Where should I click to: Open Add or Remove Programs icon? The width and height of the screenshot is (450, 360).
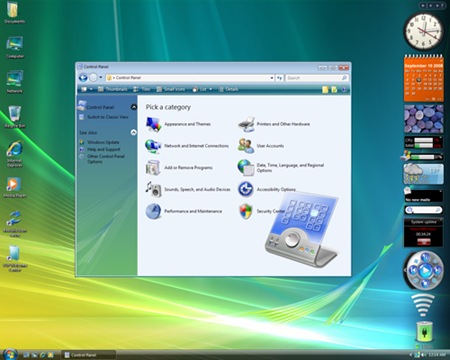point(153,168)
